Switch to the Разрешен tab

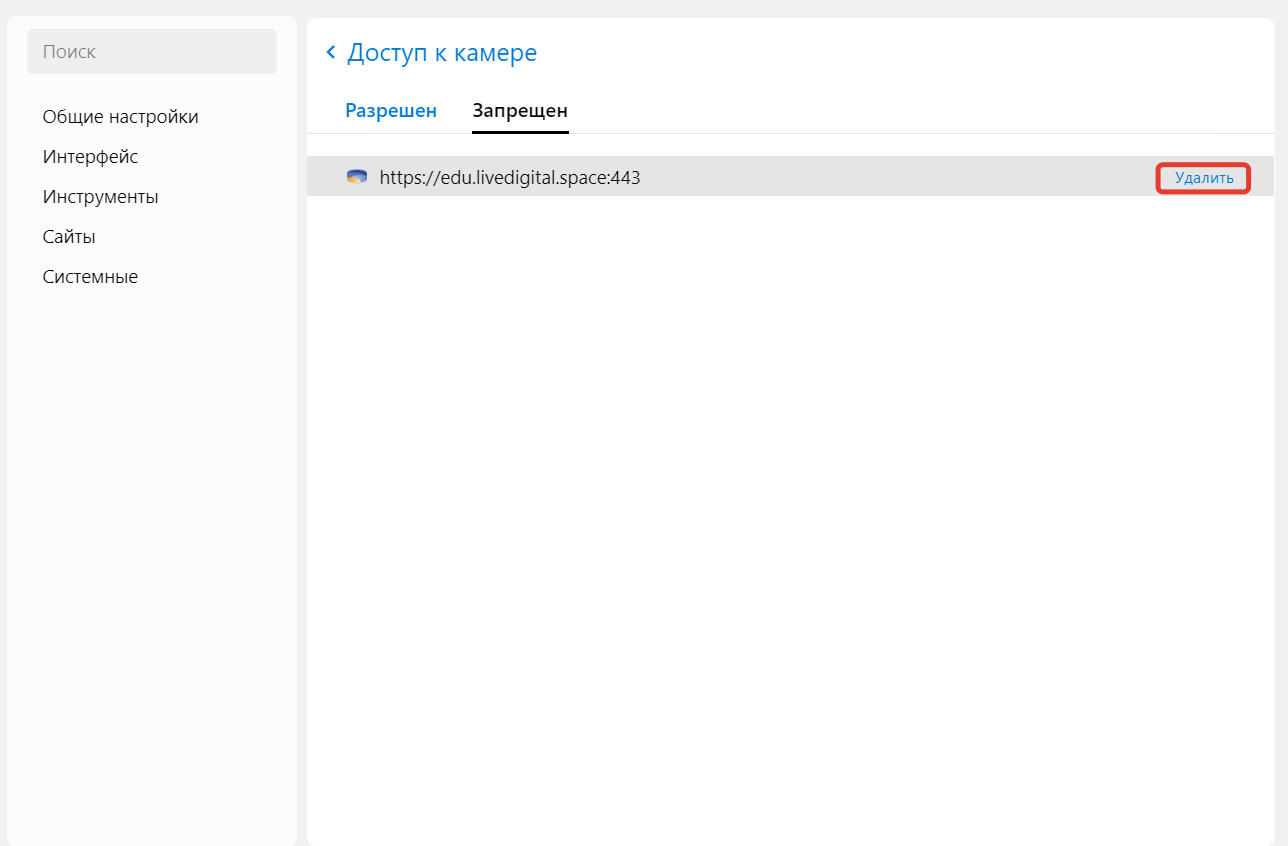pos(391,111)
